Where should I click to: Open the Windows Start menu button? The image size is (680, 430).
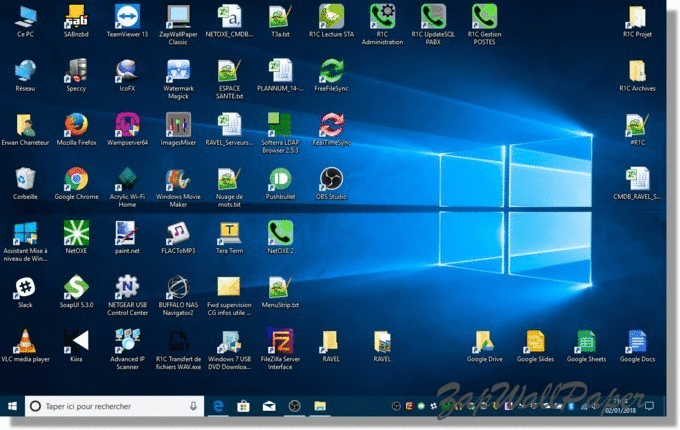click(12, 406)
